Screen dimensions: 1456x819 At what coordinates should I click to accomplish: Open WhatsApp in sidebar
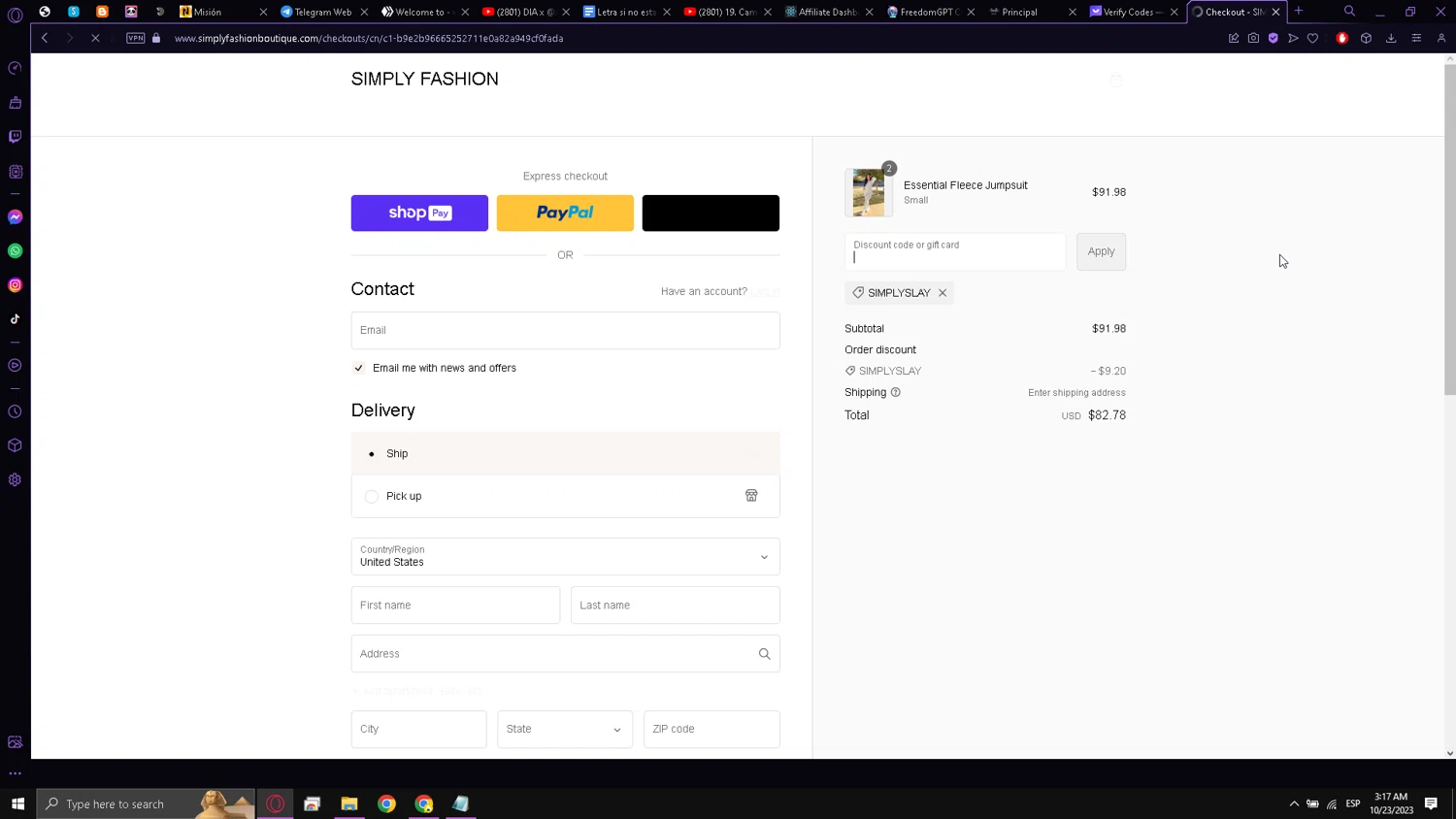15,250
